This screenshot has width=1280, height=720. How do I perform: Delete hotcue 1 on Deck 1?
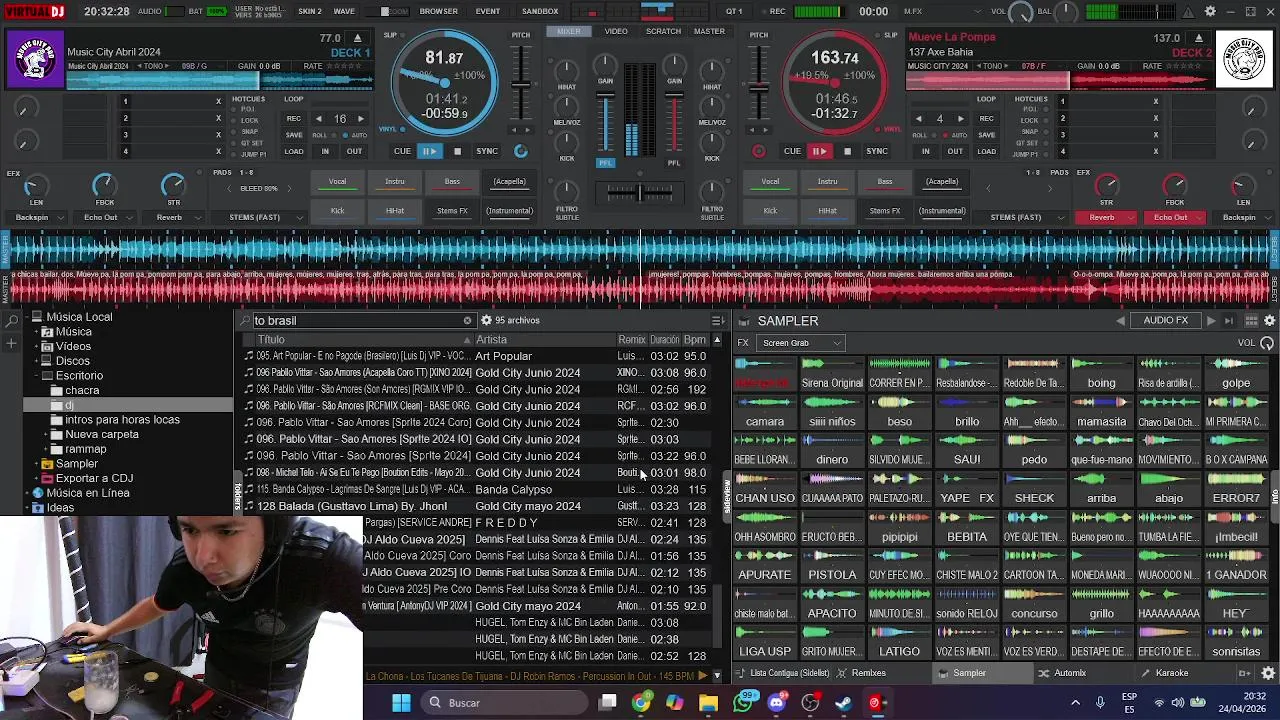click(x=218, y=101)
